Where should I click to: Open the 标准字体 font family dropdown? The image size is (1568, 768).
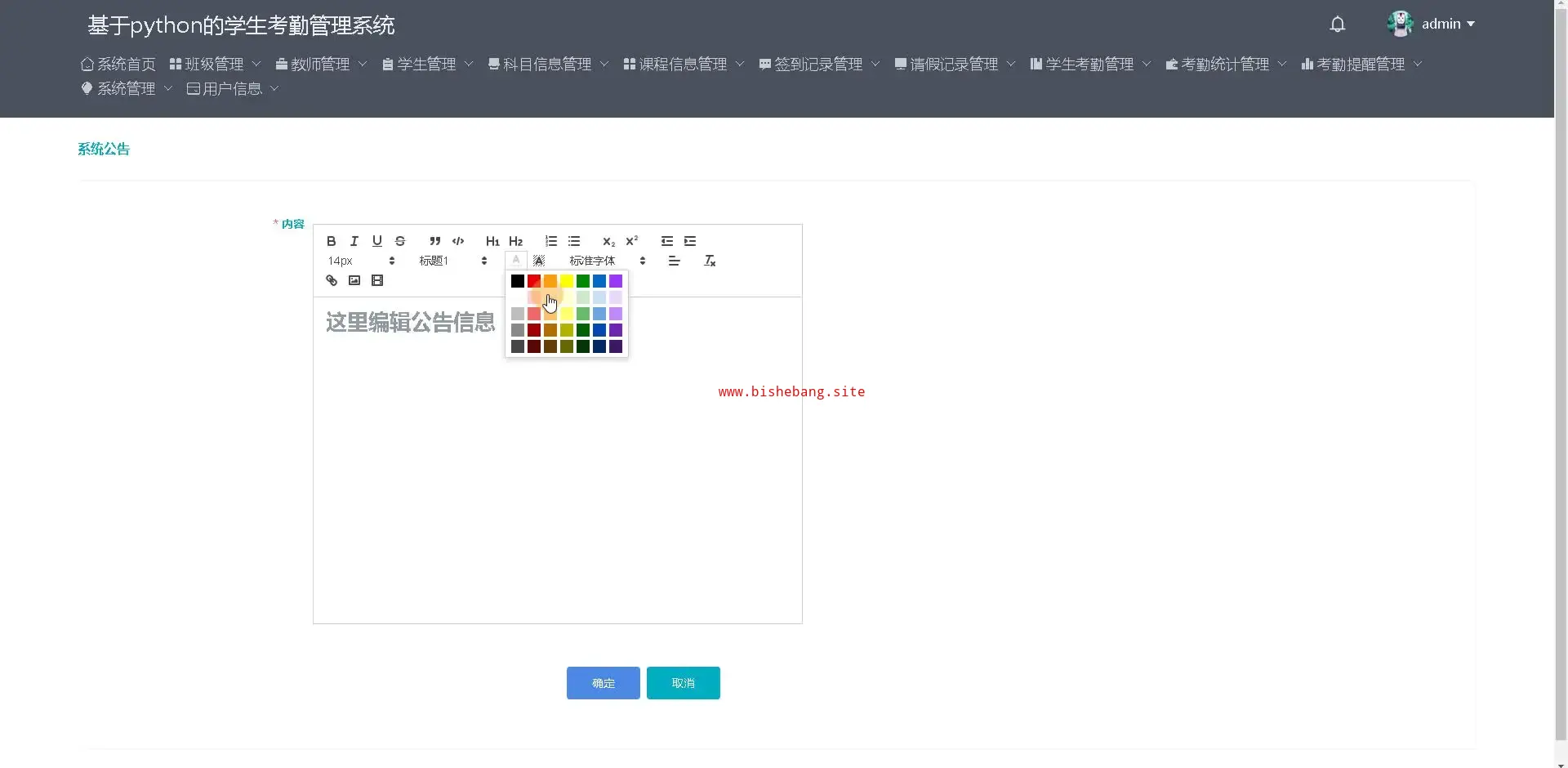coord(607,261)
